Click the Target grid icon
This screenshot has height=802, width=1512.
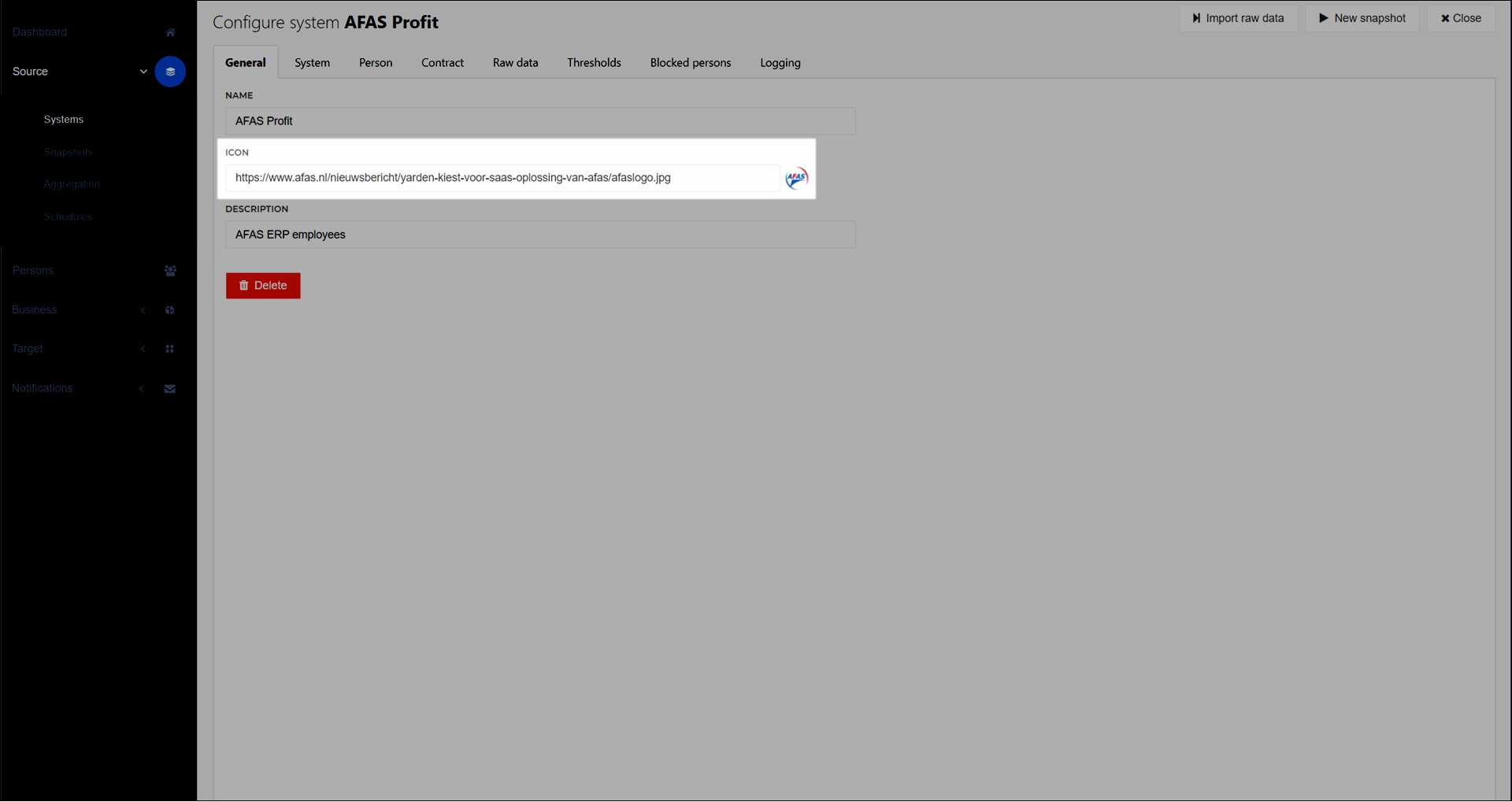coord(169,349)
